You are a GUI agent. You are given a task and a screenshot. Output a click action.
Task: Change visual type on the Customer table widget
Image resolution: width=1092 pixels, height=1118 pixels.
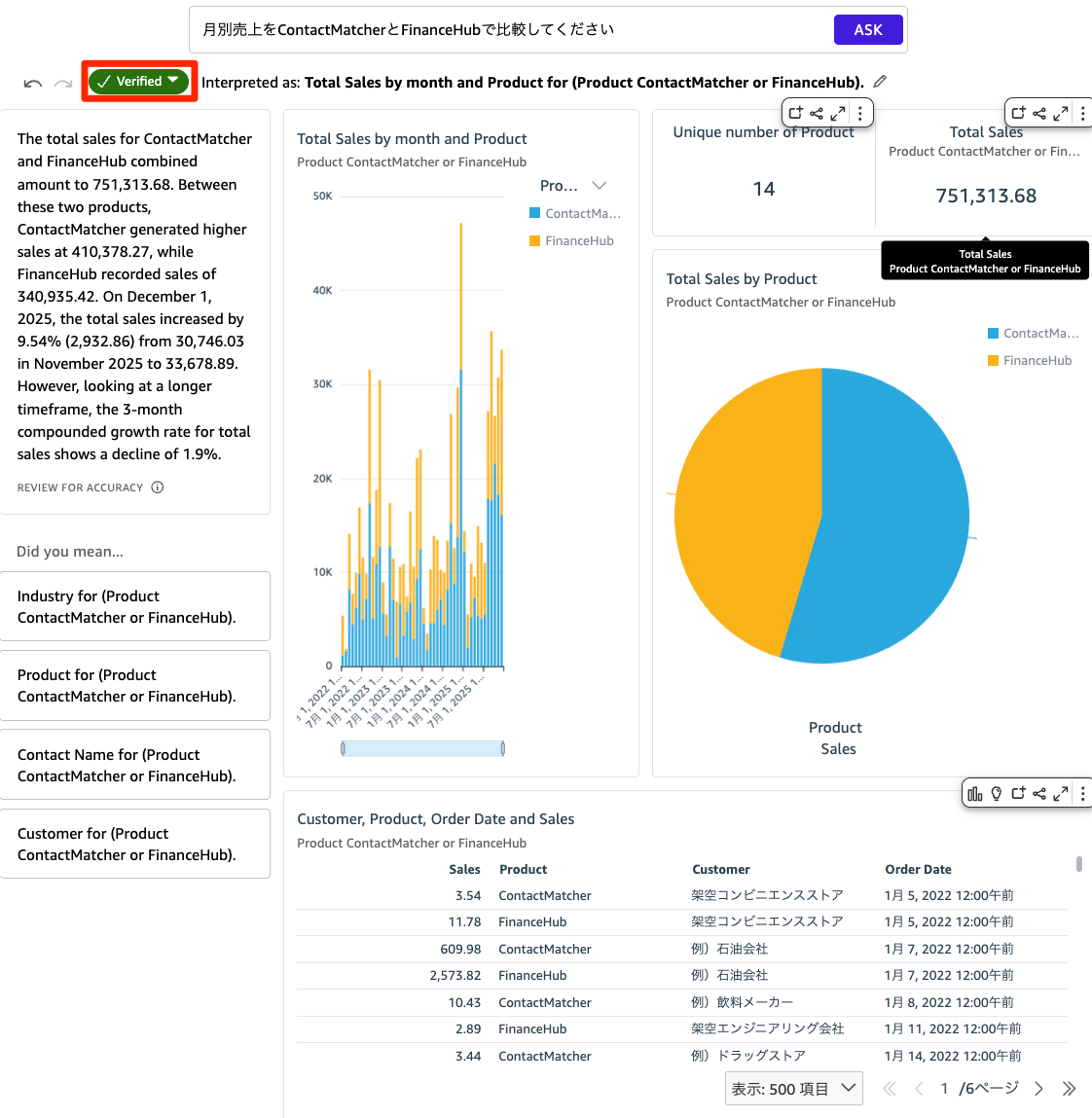(974, 793)
